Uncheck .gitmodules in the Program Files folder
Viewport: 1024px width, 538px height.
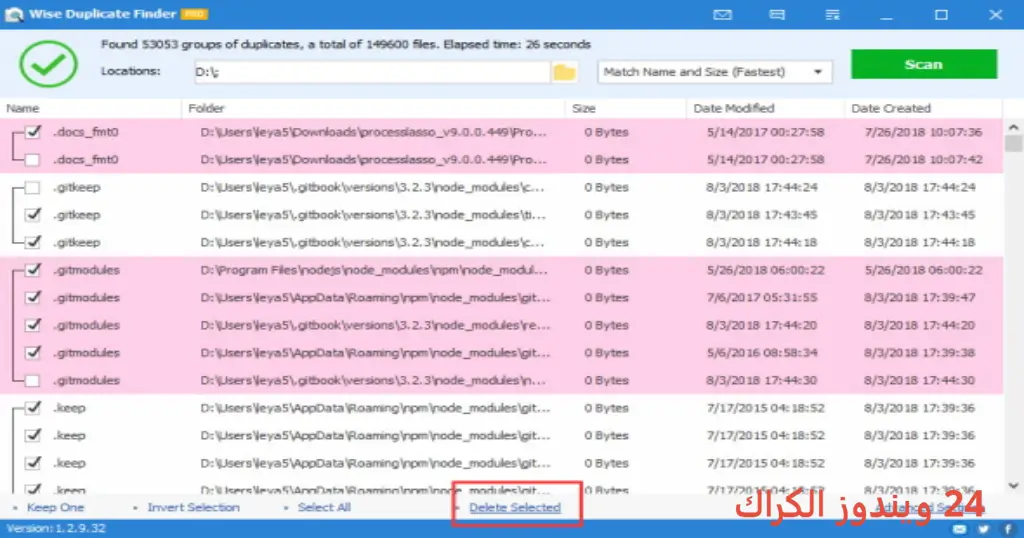point(33,270)
